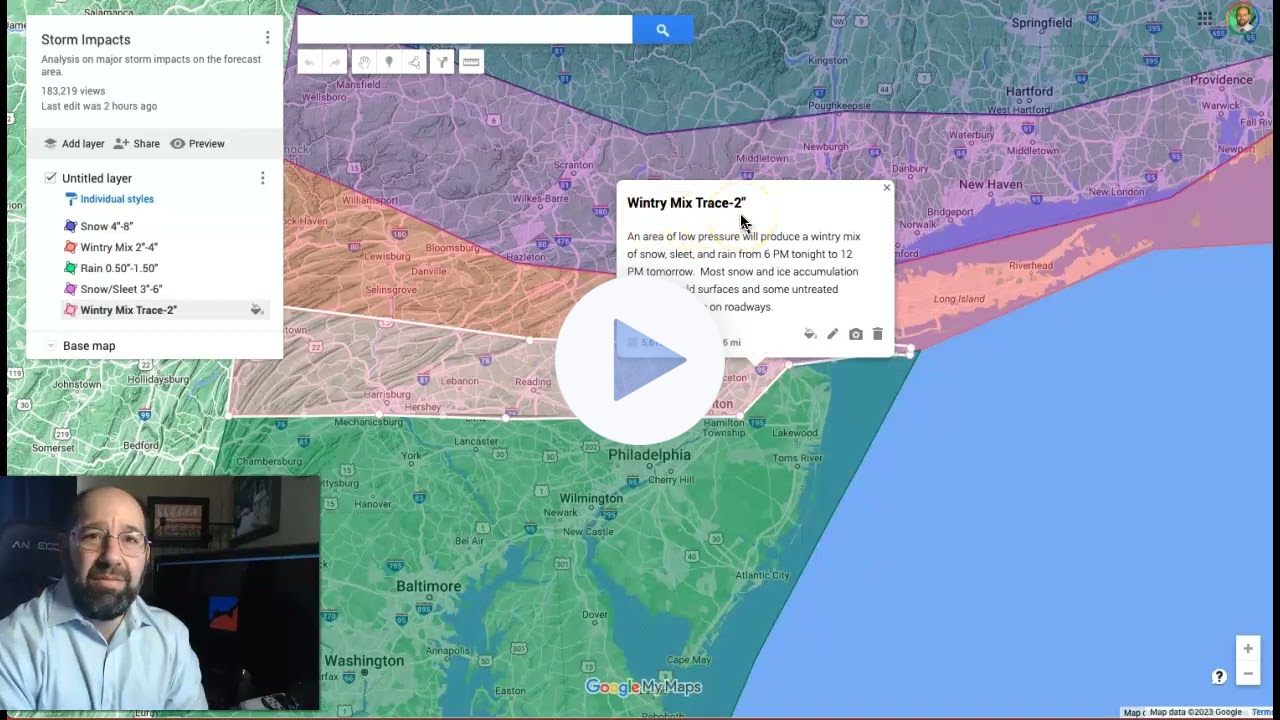Click the Preview button

pyautogui.click(x=197, y=144)
